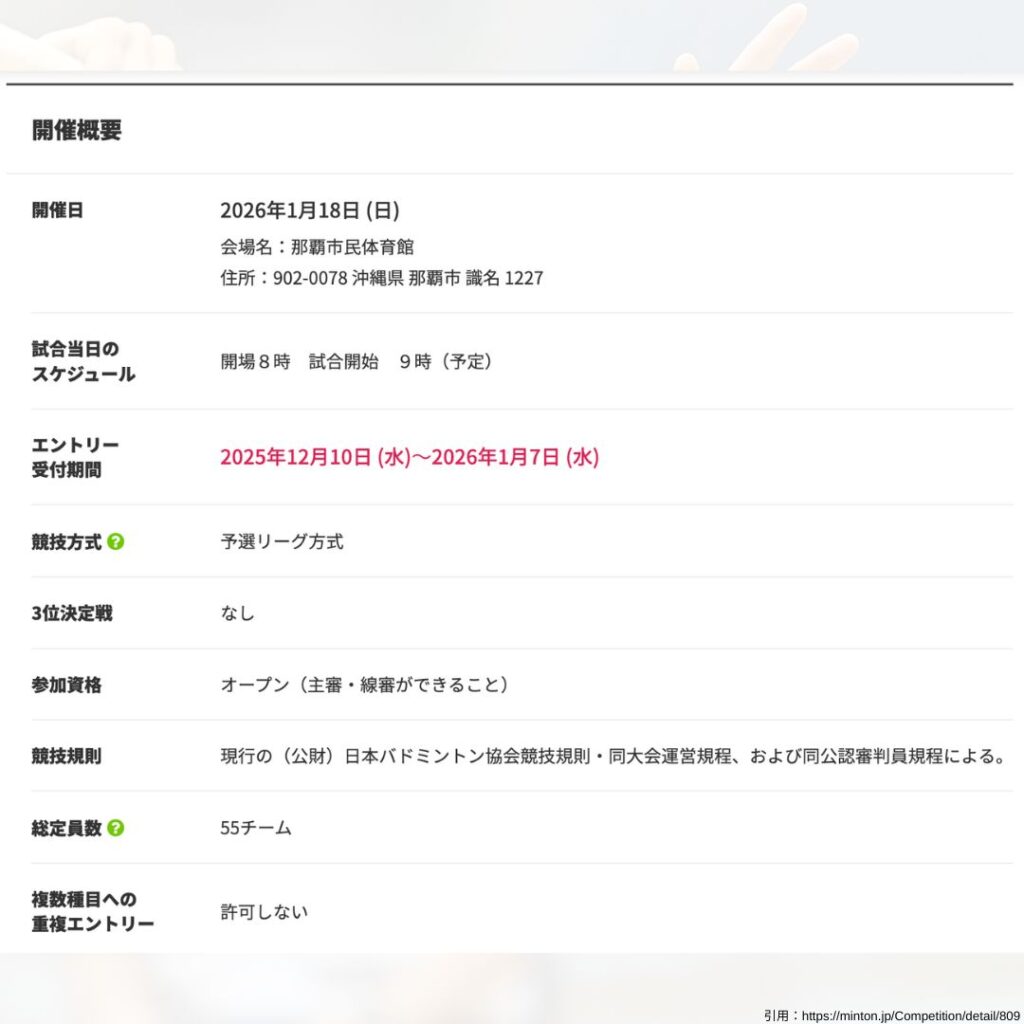Click the 許可しない value
The width and height of the screenshot is (1024, 1024).
point(264,912)
